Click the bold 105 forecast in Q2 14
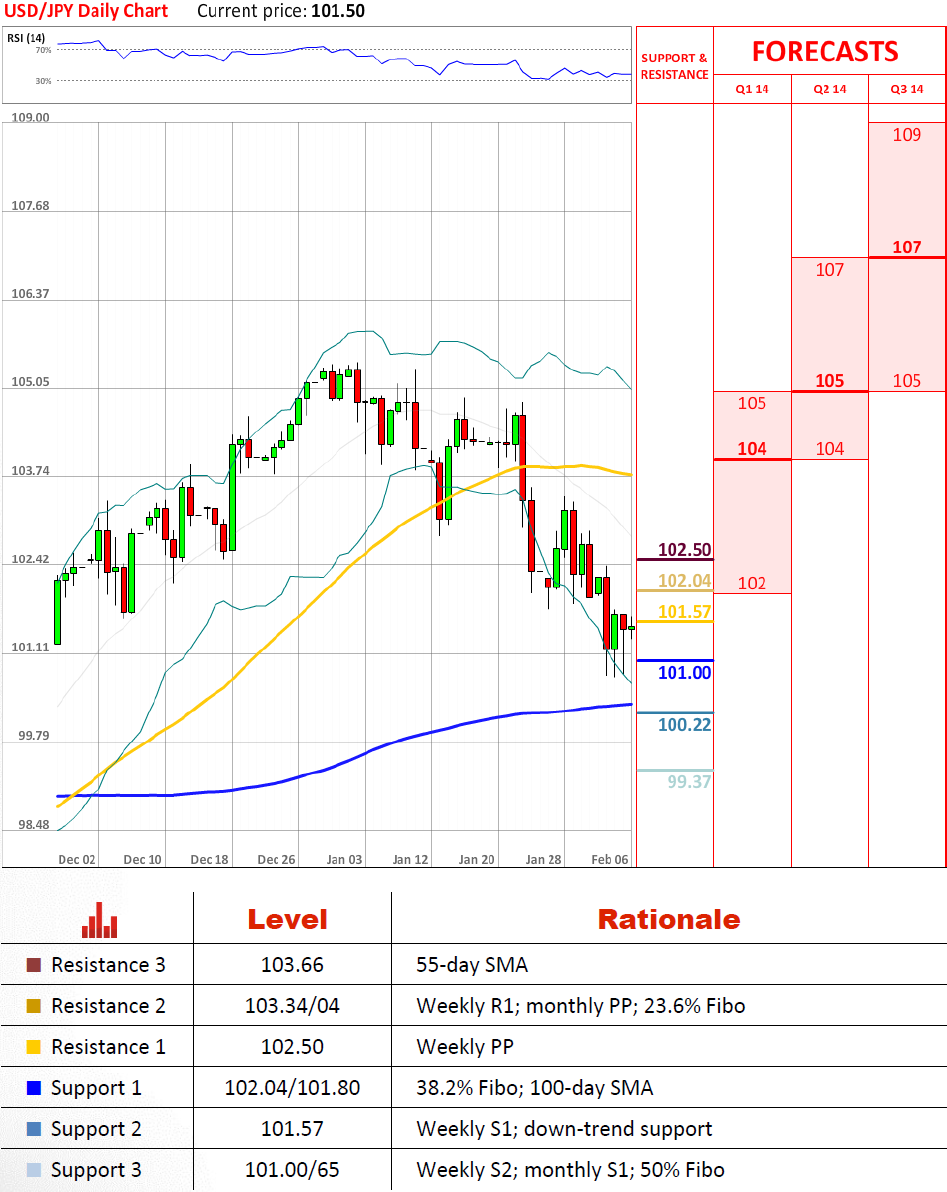 pos(830,381)
